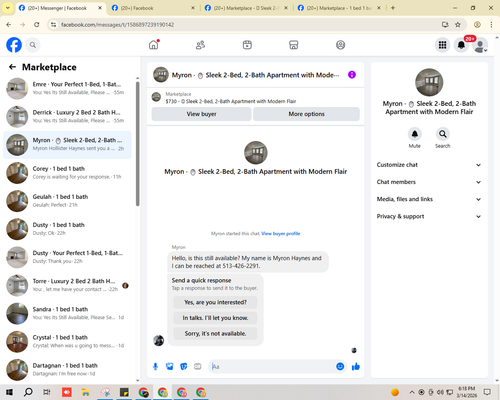Go to the Home feed icon

154,45
